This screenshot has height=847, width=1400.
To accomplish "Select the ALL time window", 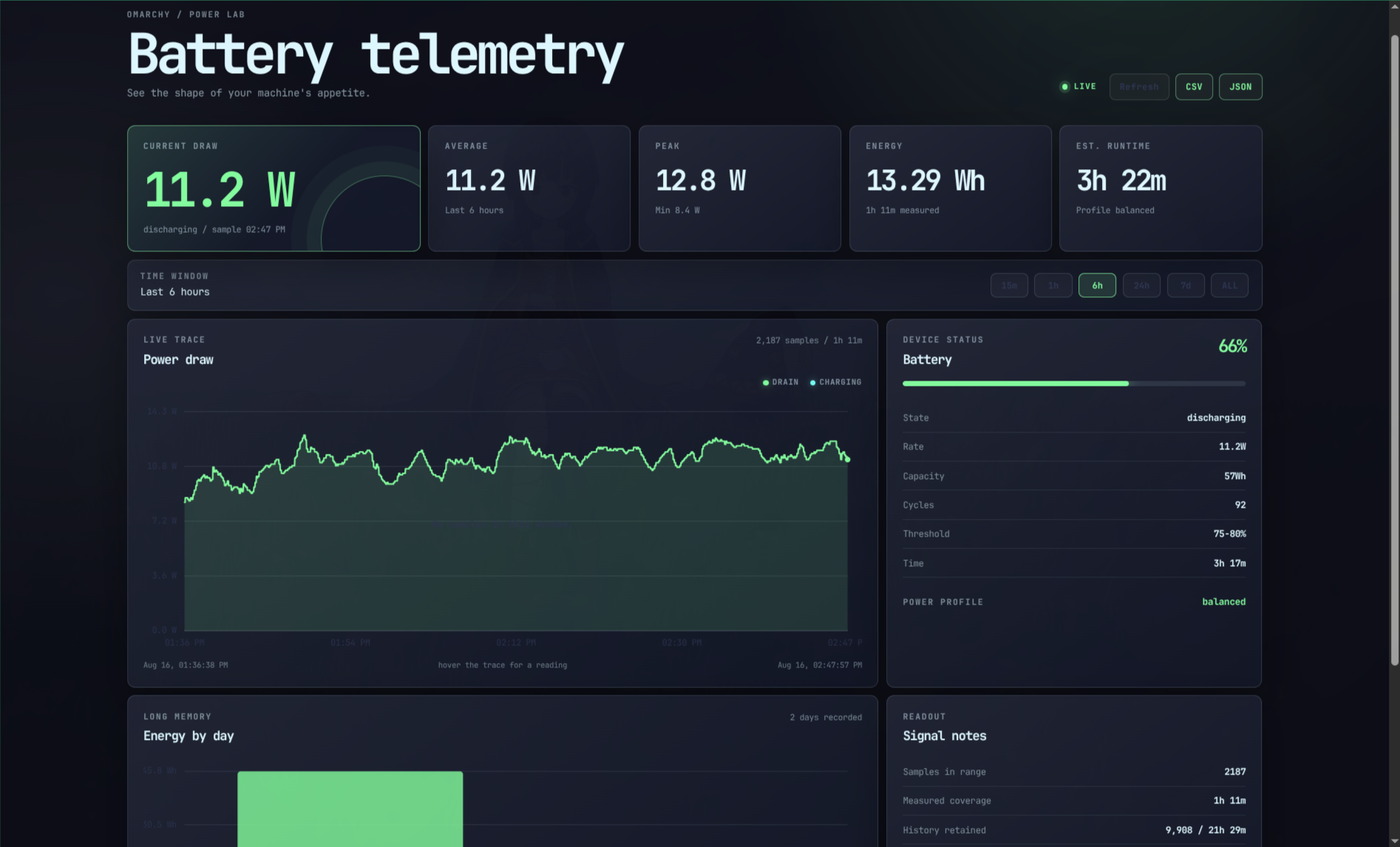I will click(x=1229, y=285).
